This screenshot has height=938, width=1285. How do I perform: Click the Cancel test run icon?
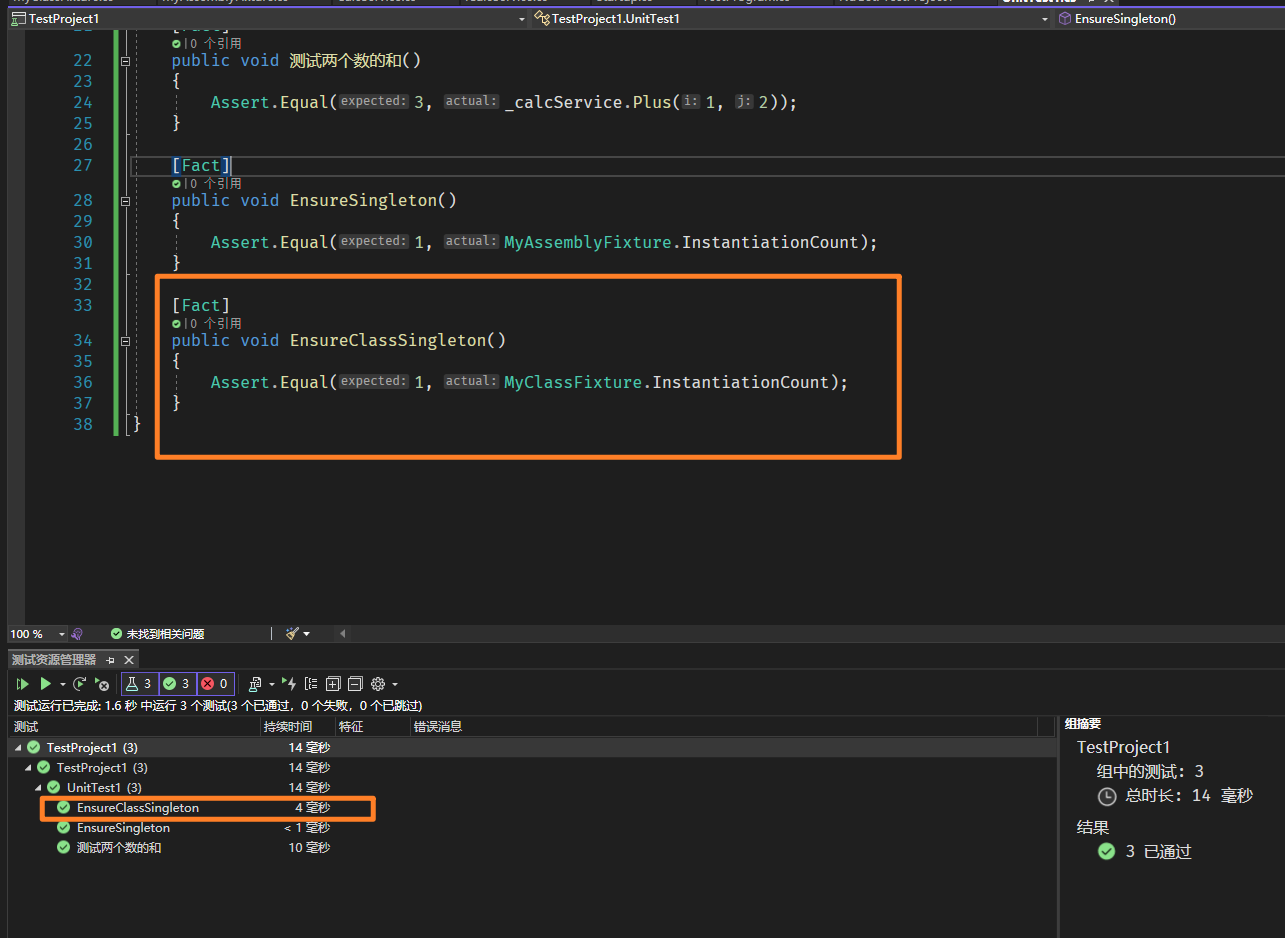click(x=101, y=684)
